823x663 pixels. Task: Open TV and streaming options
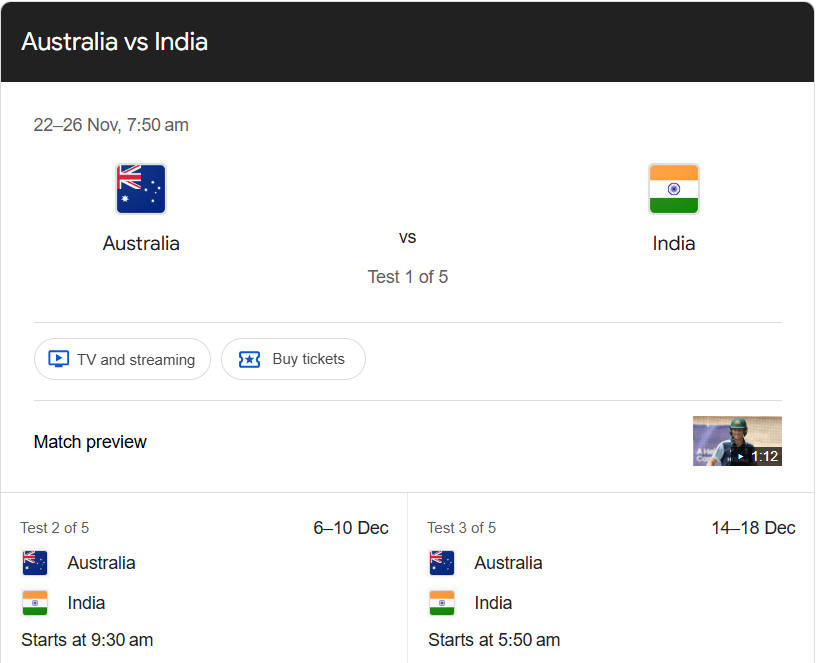(x=122, y=359)
